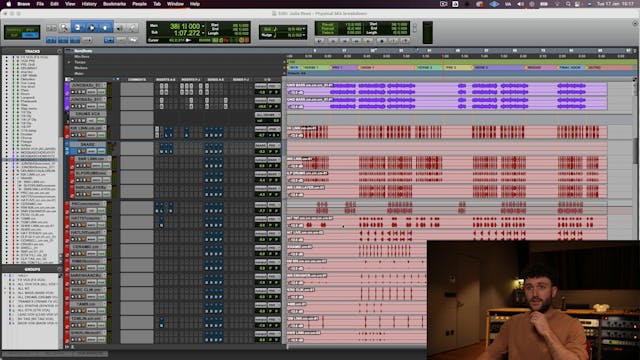Click the Bars|Beats ruler label

(x=83, y=51)
